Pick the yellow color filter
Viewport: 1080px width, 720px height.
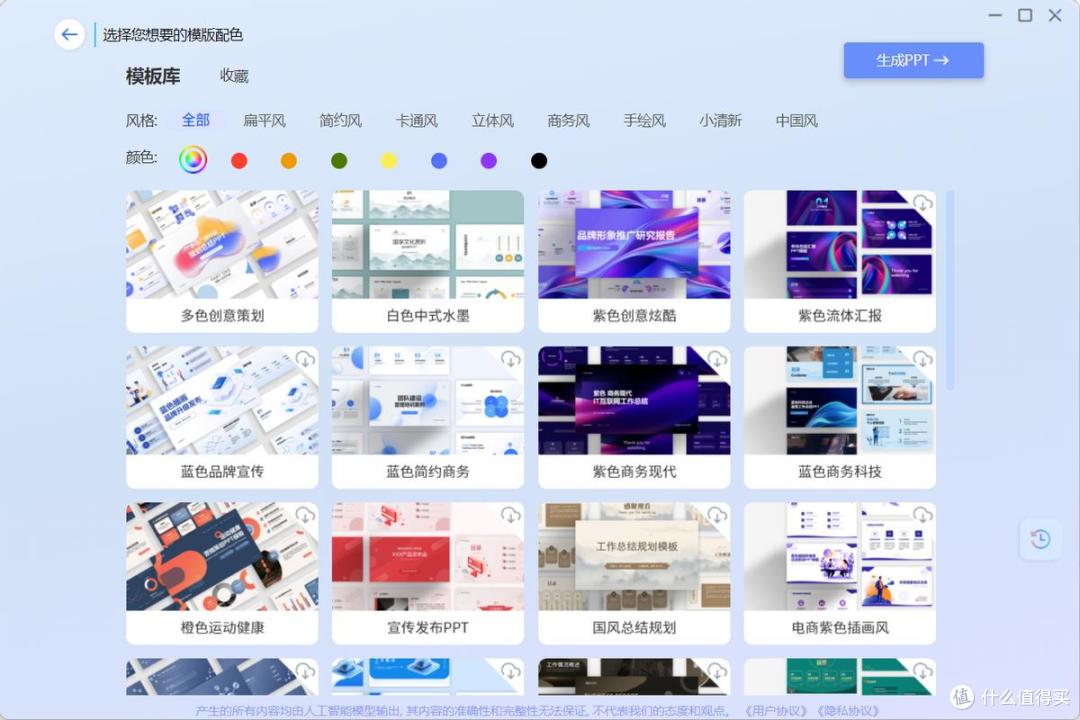tap(388, 161)
